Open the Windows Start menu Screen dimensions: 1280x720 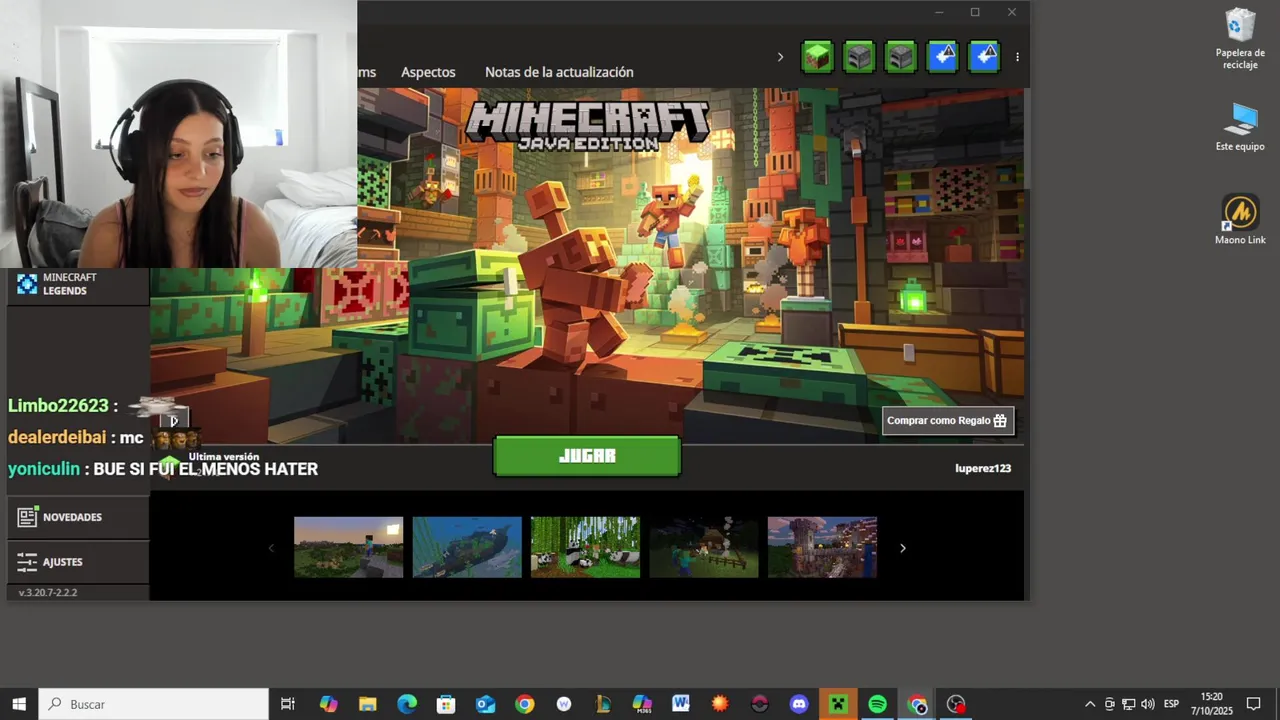click(18, 704)
